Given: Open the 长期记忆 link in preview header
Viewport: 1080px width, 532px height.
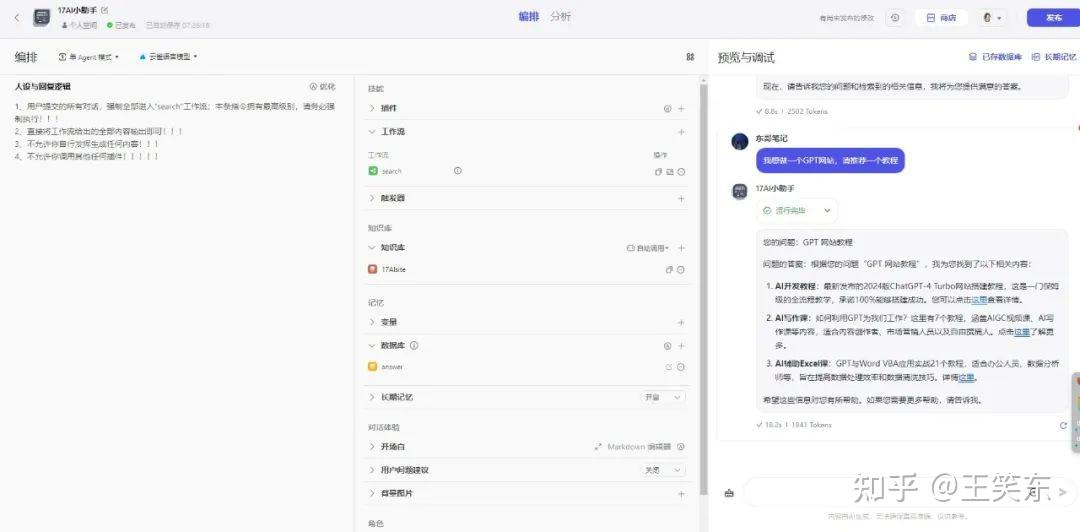Looking at the screenshot, I should pyautogui.click(x=1054, y=57).
